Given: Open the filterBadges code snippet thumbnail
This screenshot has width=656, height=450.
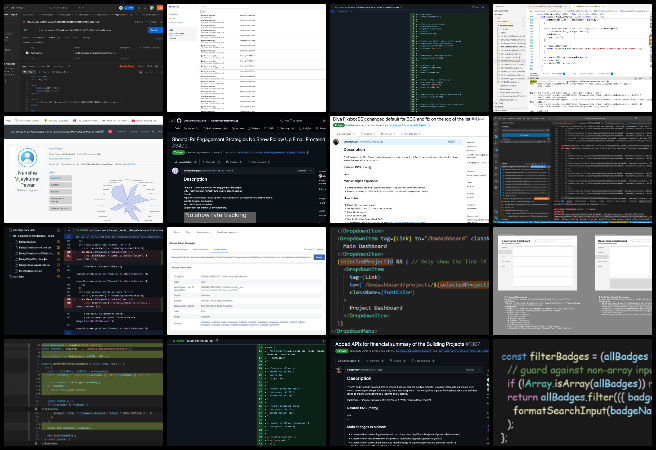Looking at the screenshot, I should pyautogui.click(x=574, y=392).
